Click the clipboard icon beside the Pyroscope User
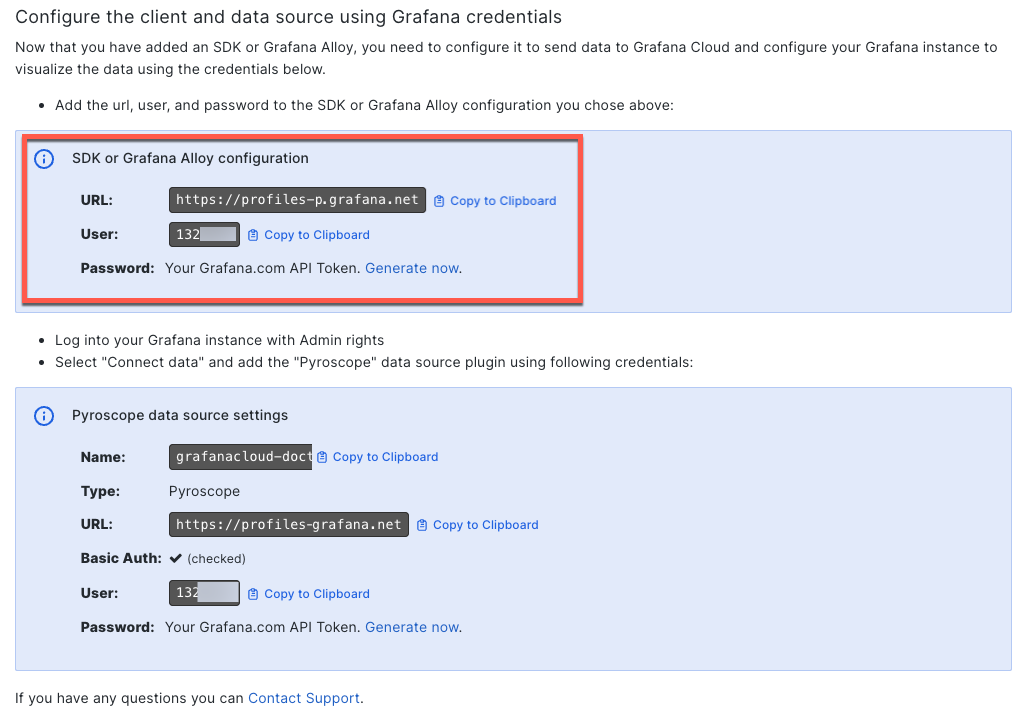This screenshot has height=725, width=1029. click(254, 593)
